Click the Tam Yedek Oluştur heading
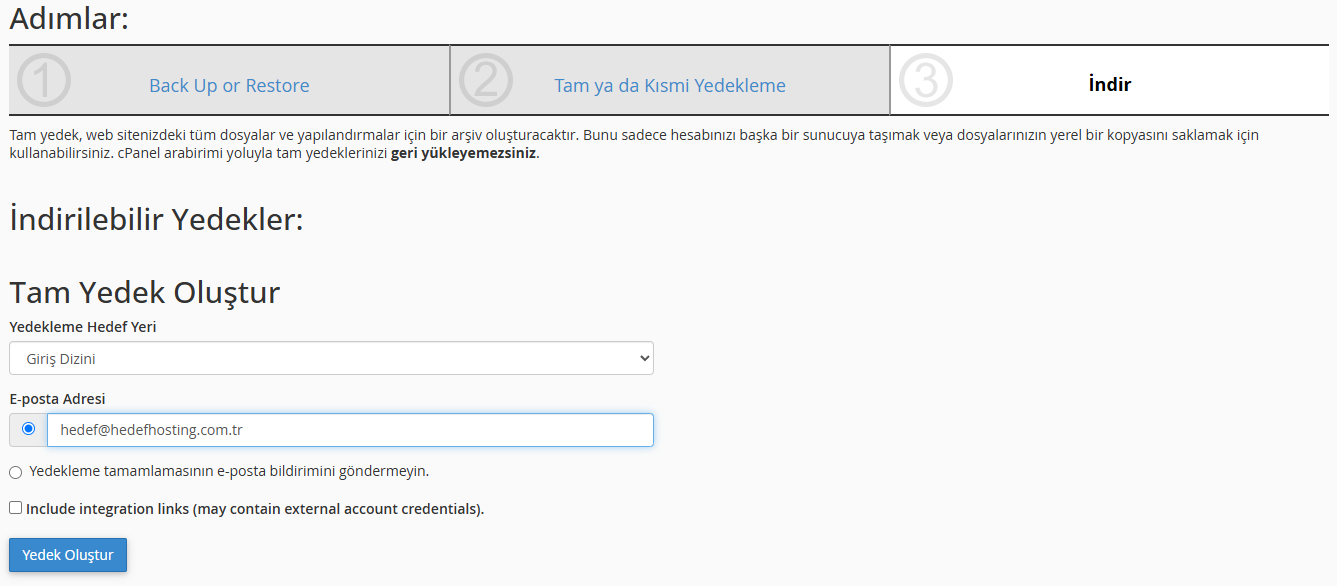The width and height of the screenshot is (1337, 586). click(144, 293)
